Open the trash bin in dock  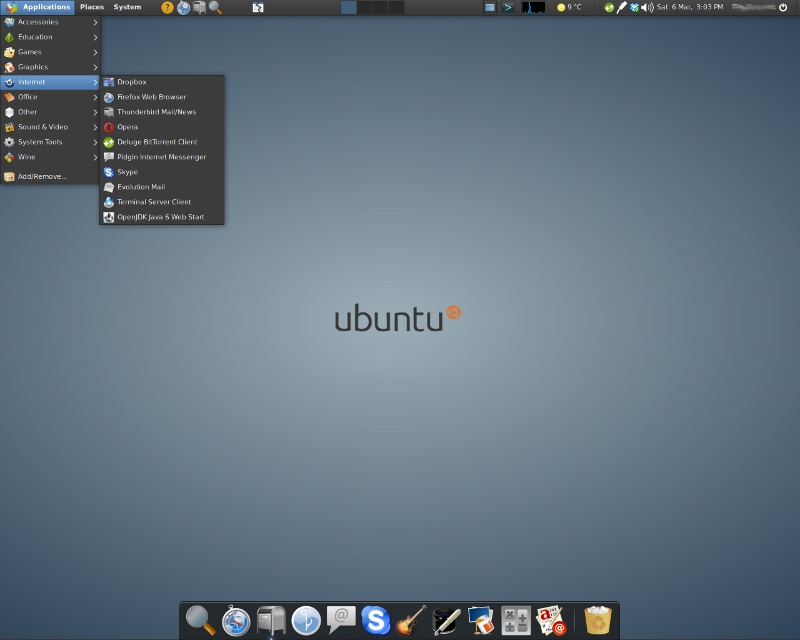(597, 620)
